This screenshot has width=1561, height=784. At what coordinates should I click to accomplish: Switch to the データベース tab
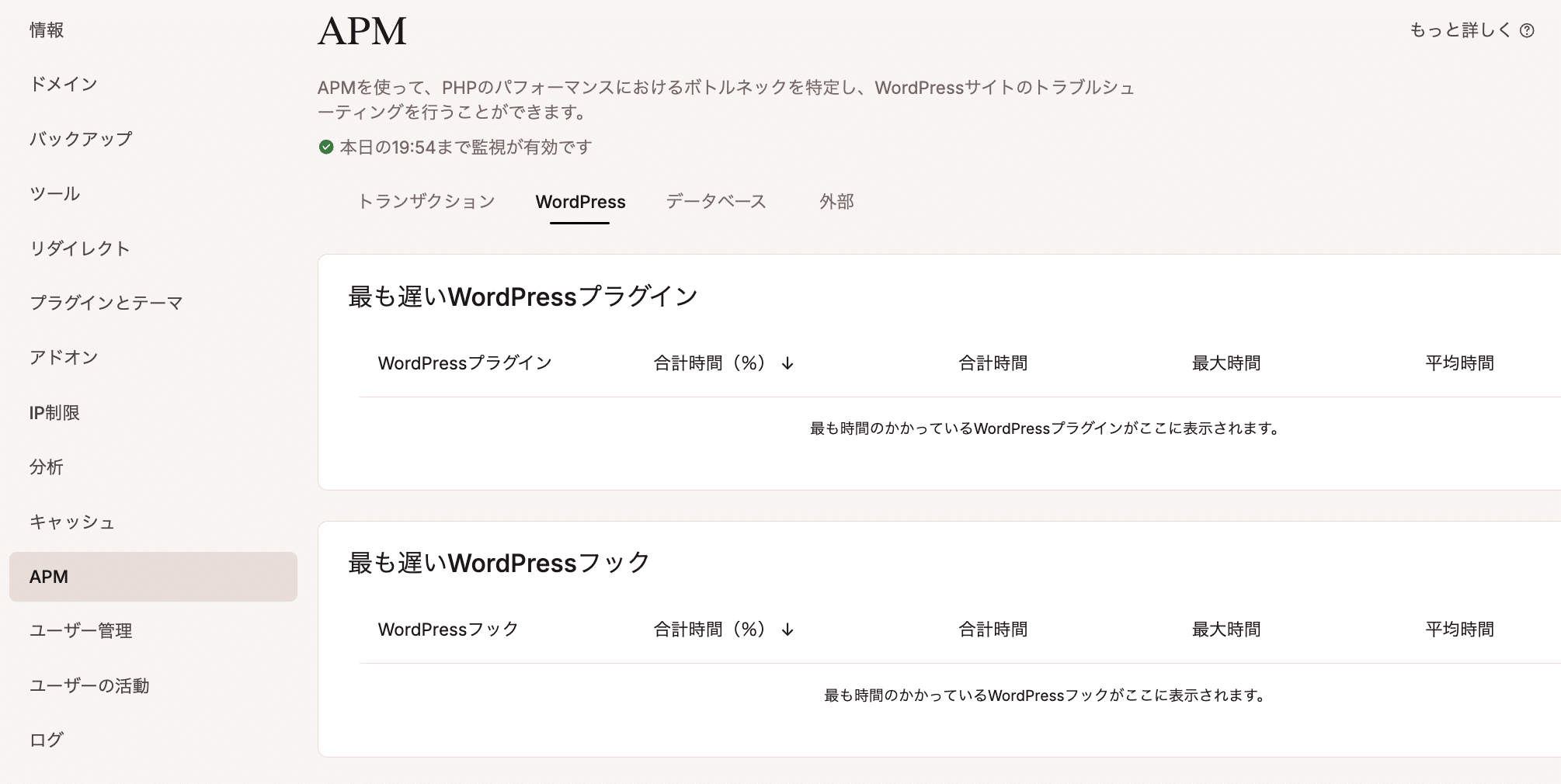[715, 202]
